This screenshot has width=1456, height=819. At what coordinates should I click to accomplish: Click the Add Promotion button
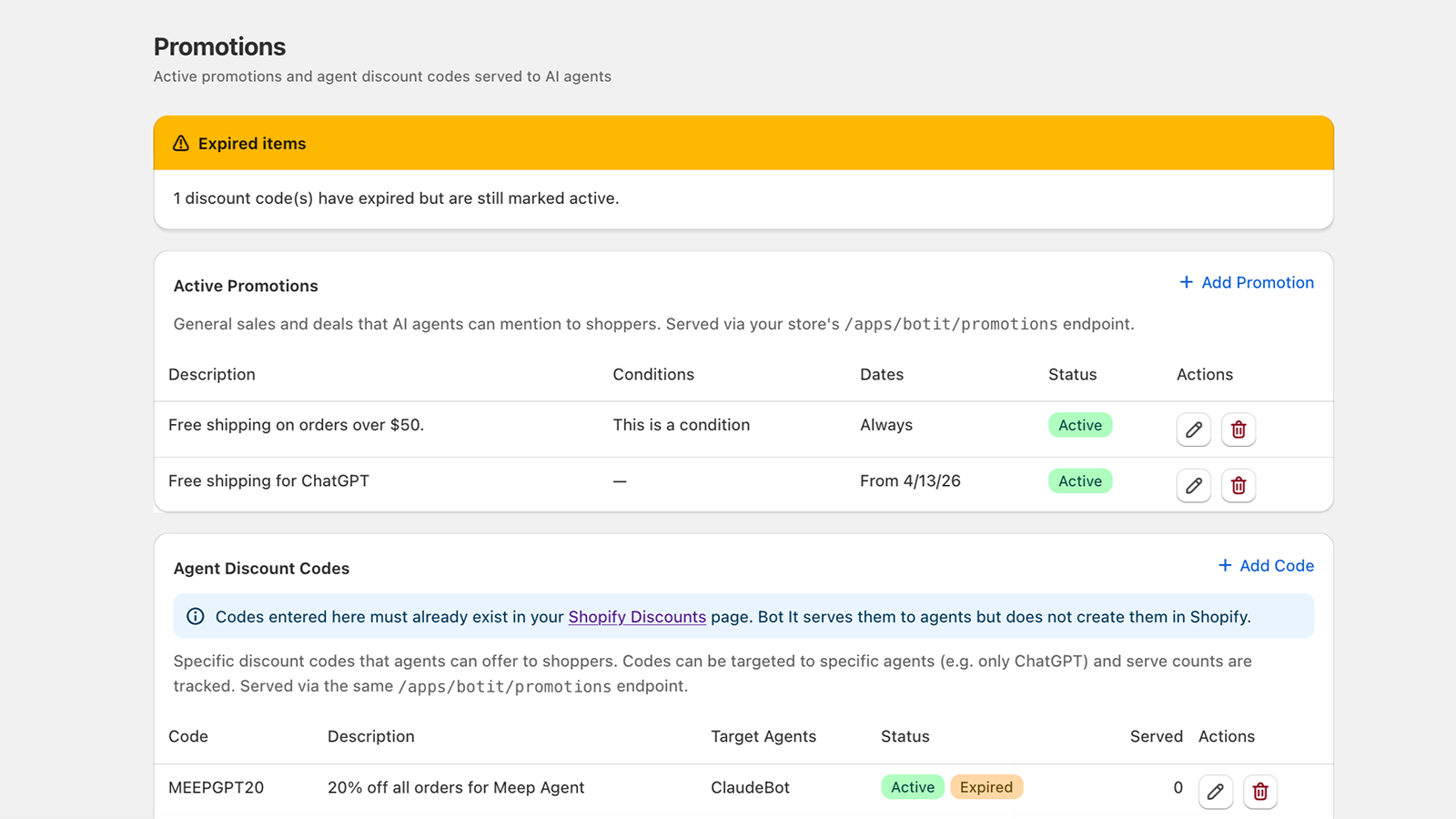pyautogui.click(x=1247, y=282)
